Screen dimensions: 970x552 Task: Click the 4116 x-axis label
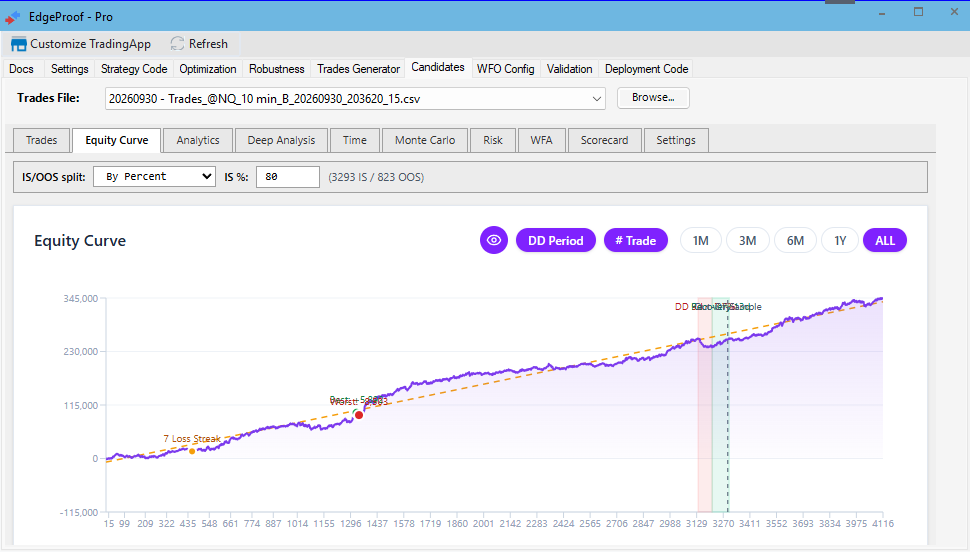coord(883,524)
